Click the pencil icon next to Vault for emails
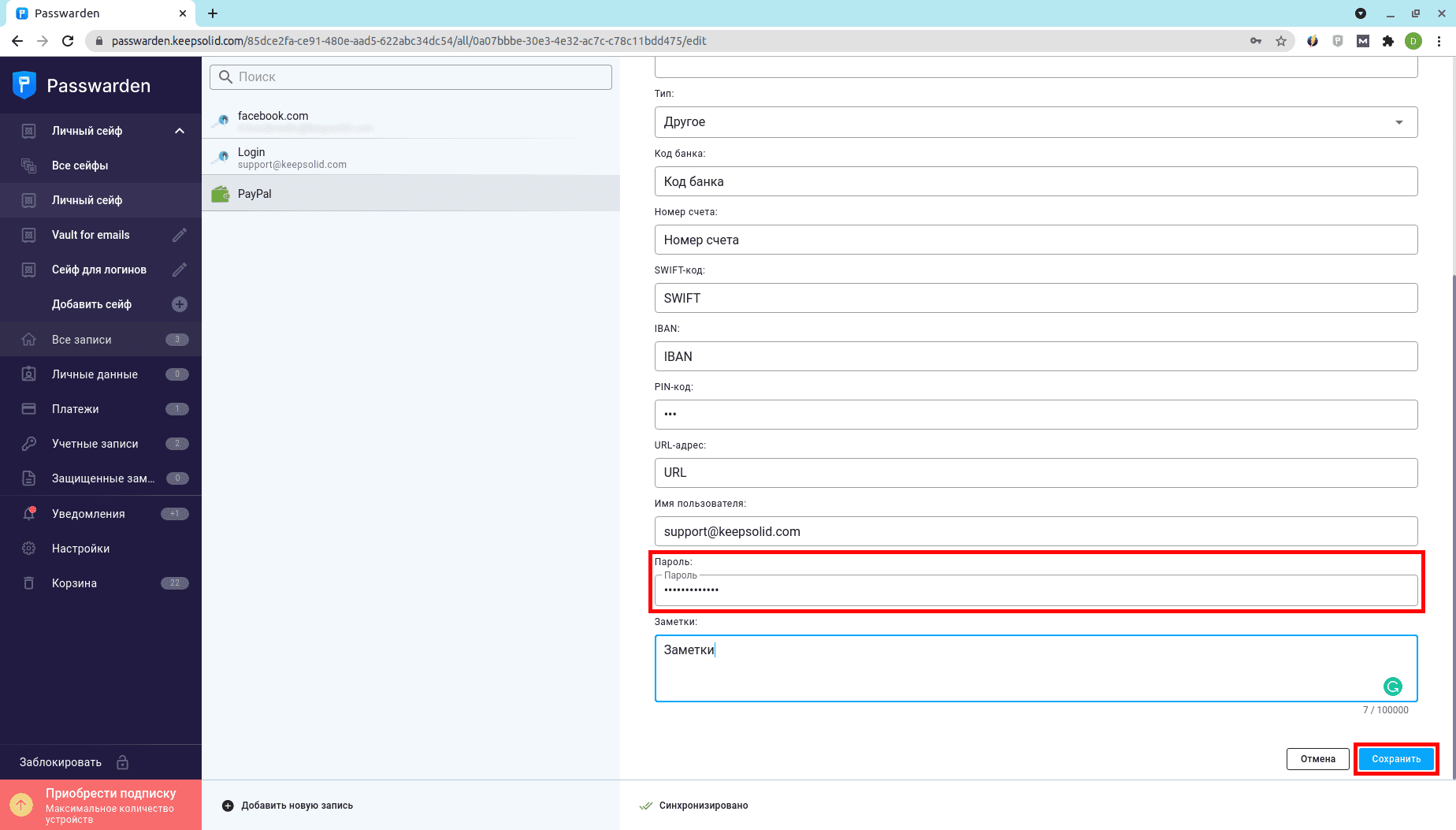This screenshot has height=830, width=1456. tap(180, 235)
